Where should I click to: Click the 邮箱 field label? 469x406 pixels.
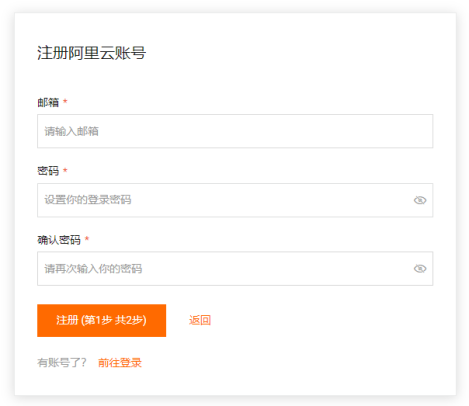(x=48, y=102)
